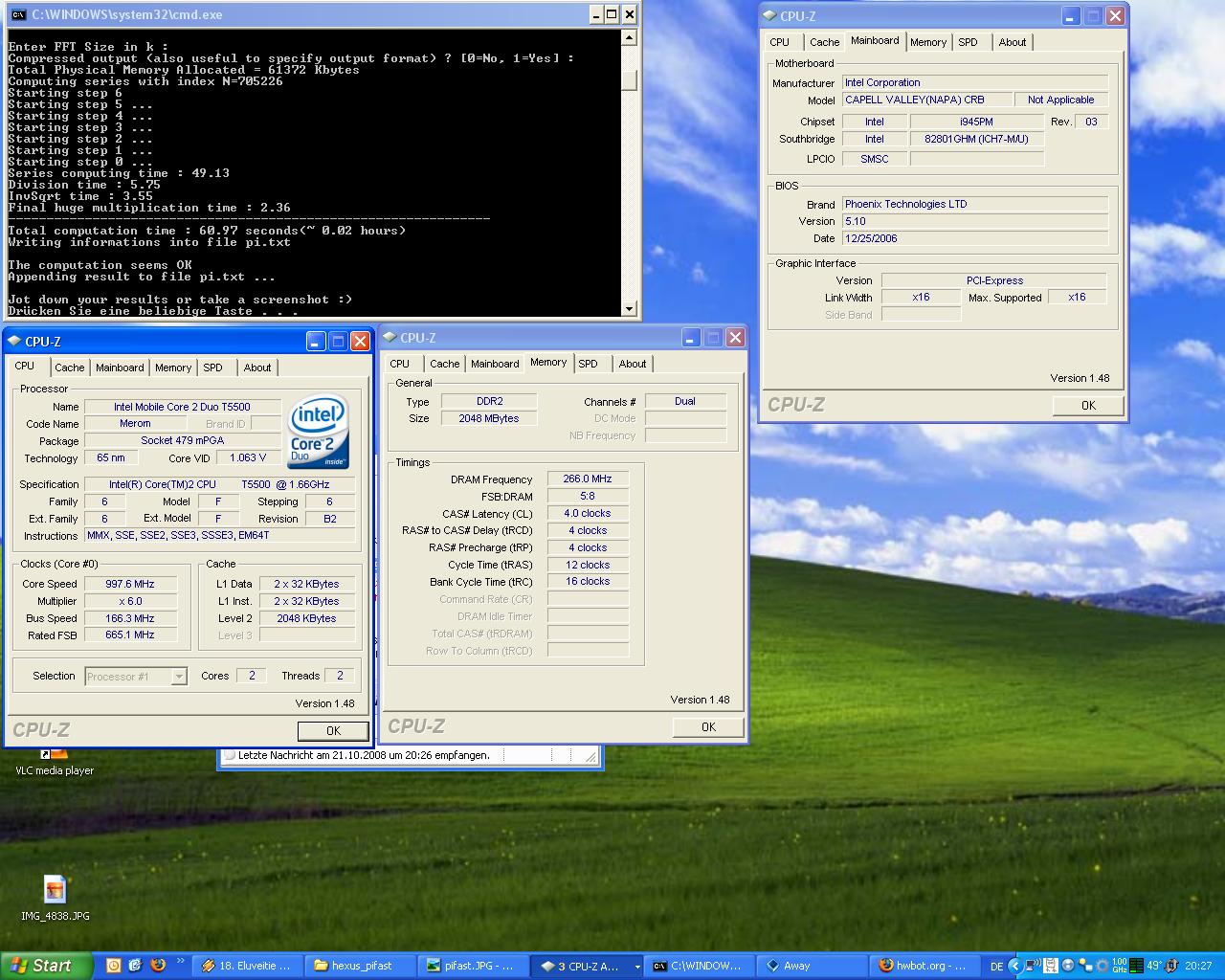The width and height of the screenshot is (1225, 980).
Task: Click memory Size value 2048 MBytes
Action: 489,418
